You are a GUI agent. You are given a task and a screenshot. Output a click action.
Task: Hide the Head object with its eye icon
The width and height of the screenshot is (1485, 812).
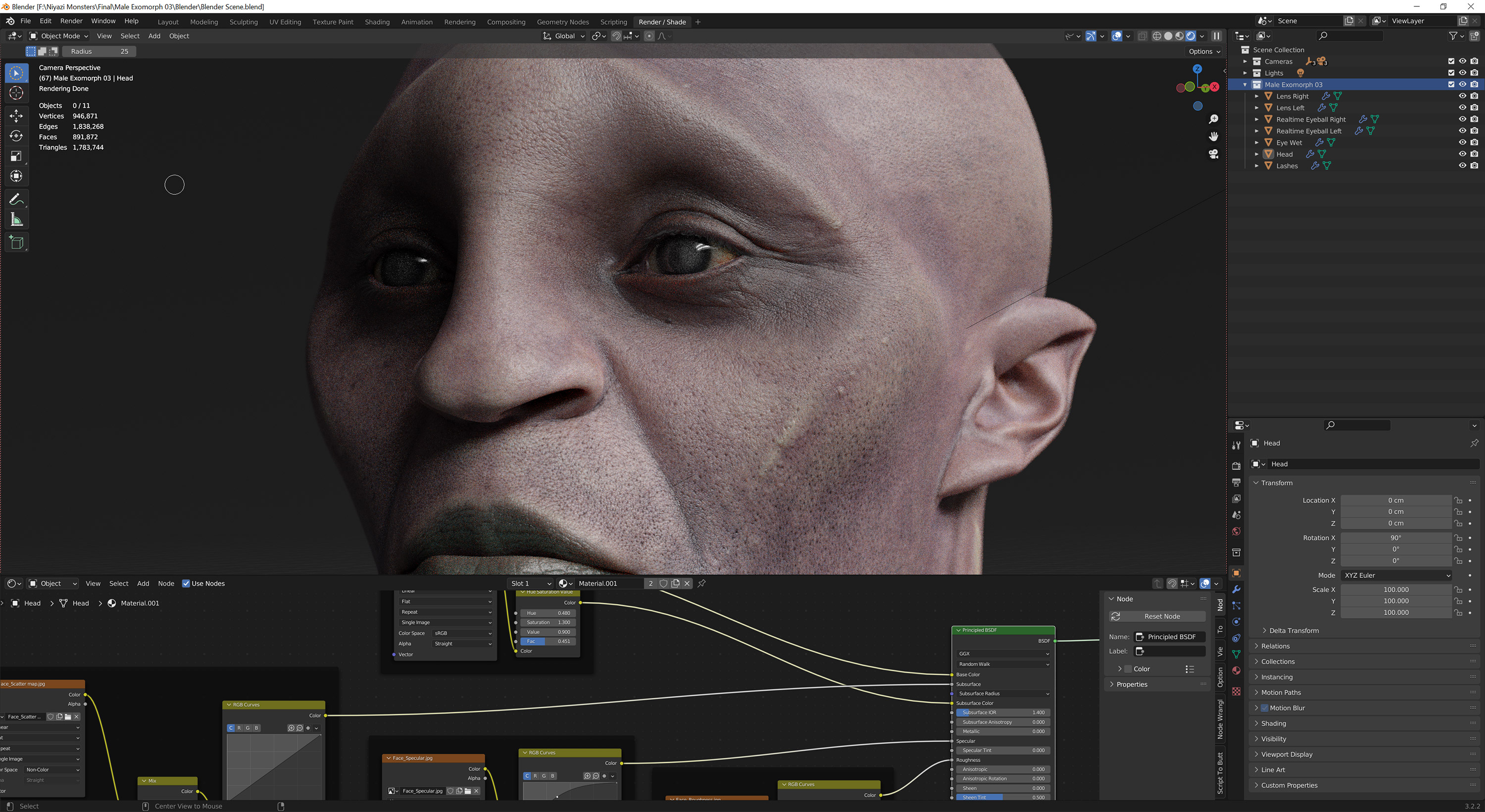(x=1462, y=154)
